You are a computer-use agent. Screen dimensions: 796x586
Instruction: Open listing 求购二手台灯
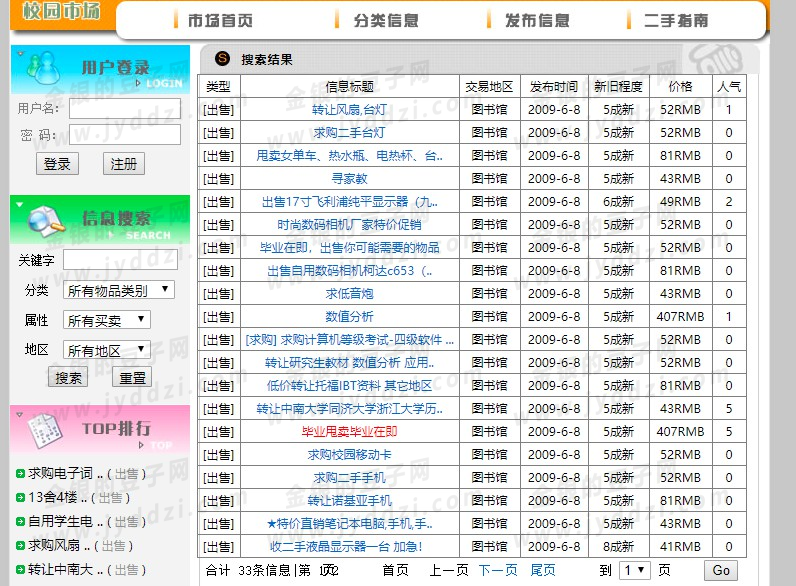click(349, 133)
